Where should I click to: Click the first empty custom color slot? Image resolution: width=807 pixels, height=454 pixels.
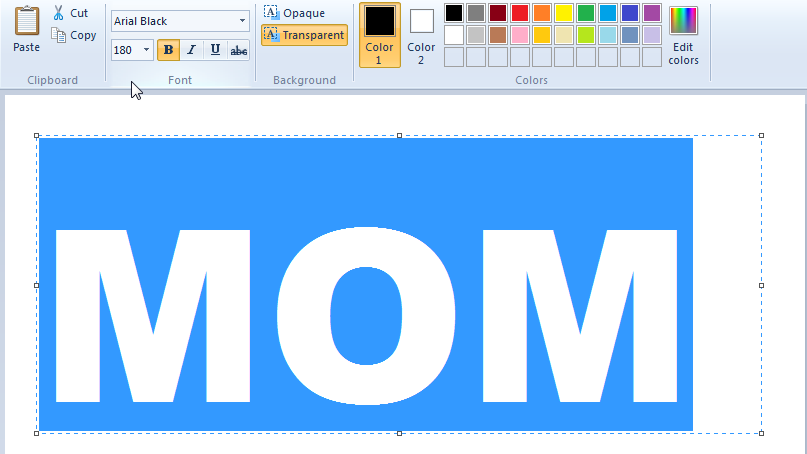coord(454,57)
